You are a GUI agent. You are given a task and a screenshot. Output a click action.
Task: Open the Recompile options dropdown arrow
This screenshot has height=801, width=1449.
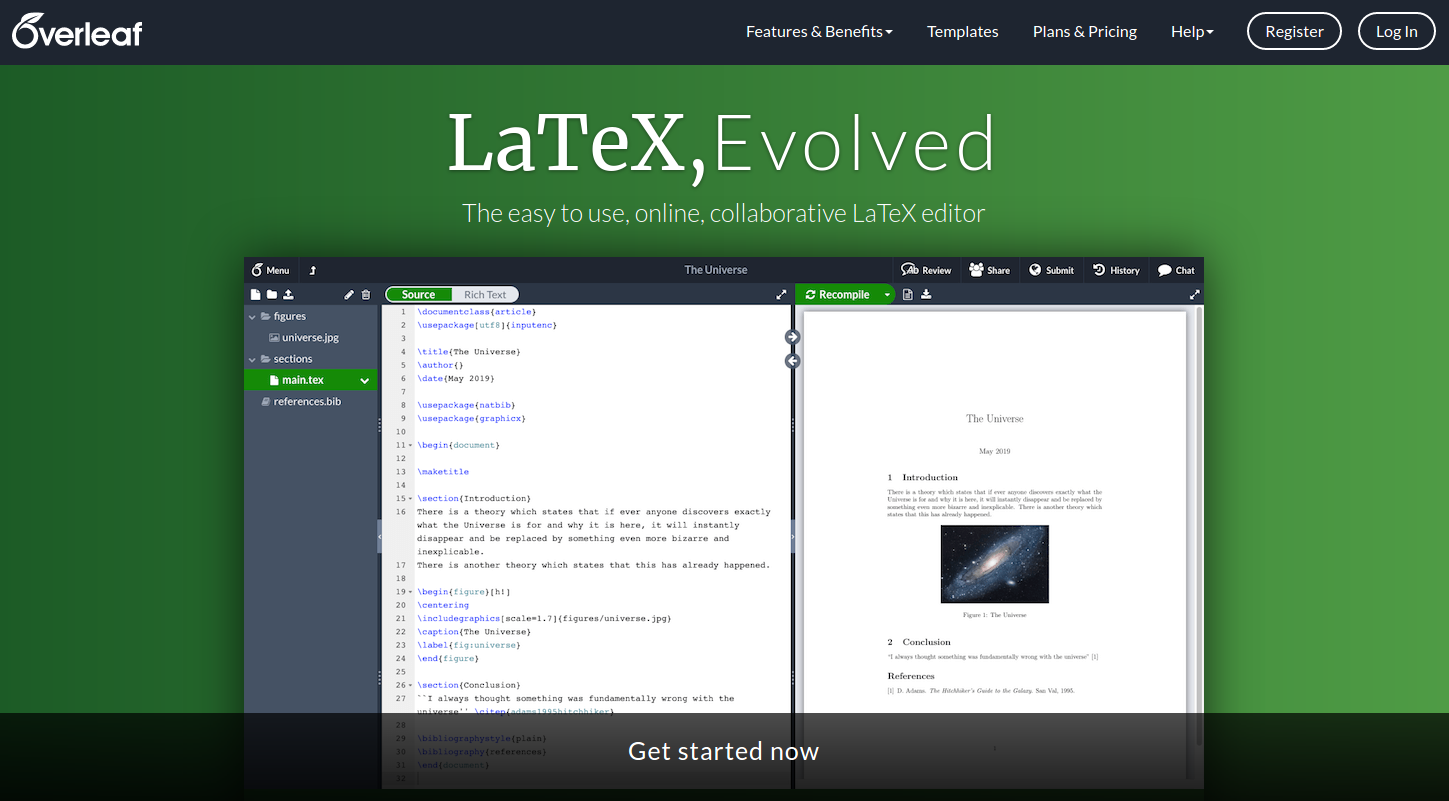point(887,295)
